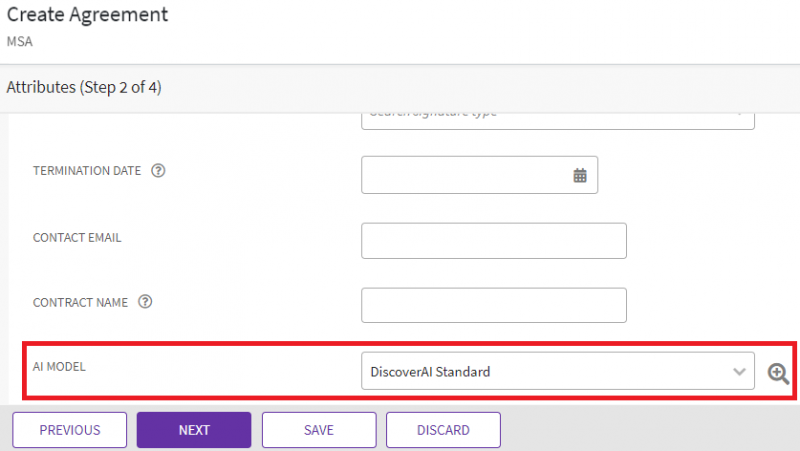Focus the Termination Date input field

tap(465, 175)
